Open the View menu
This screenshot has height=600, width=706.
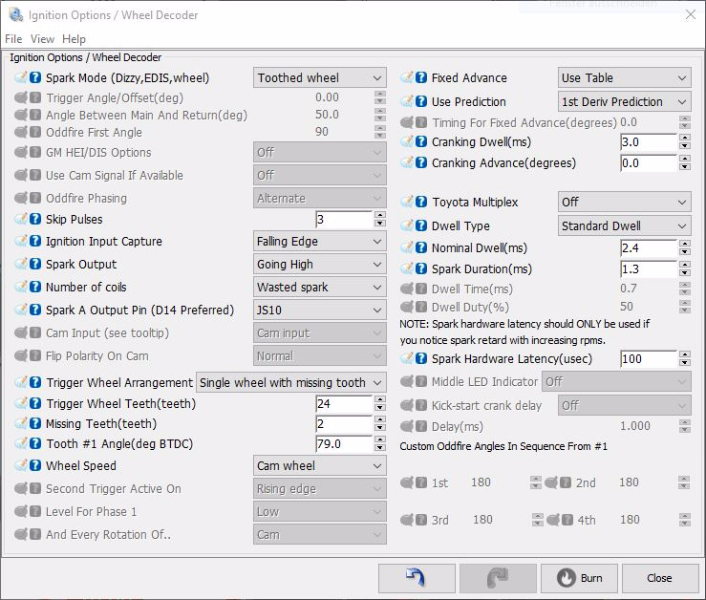point(42,39)
